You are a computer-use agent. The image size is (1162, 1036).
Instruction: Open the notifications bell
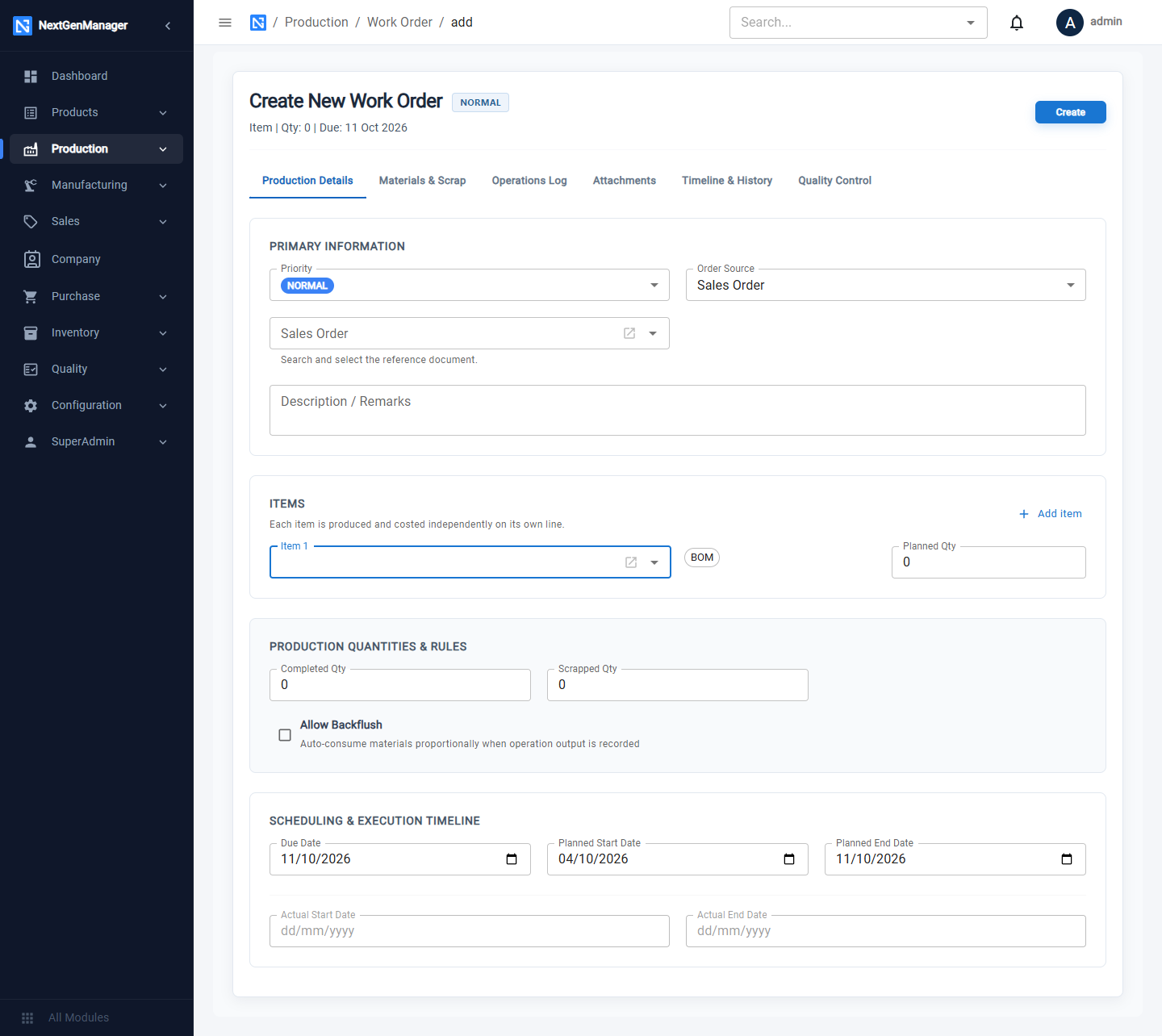(x=1017, y=23)
